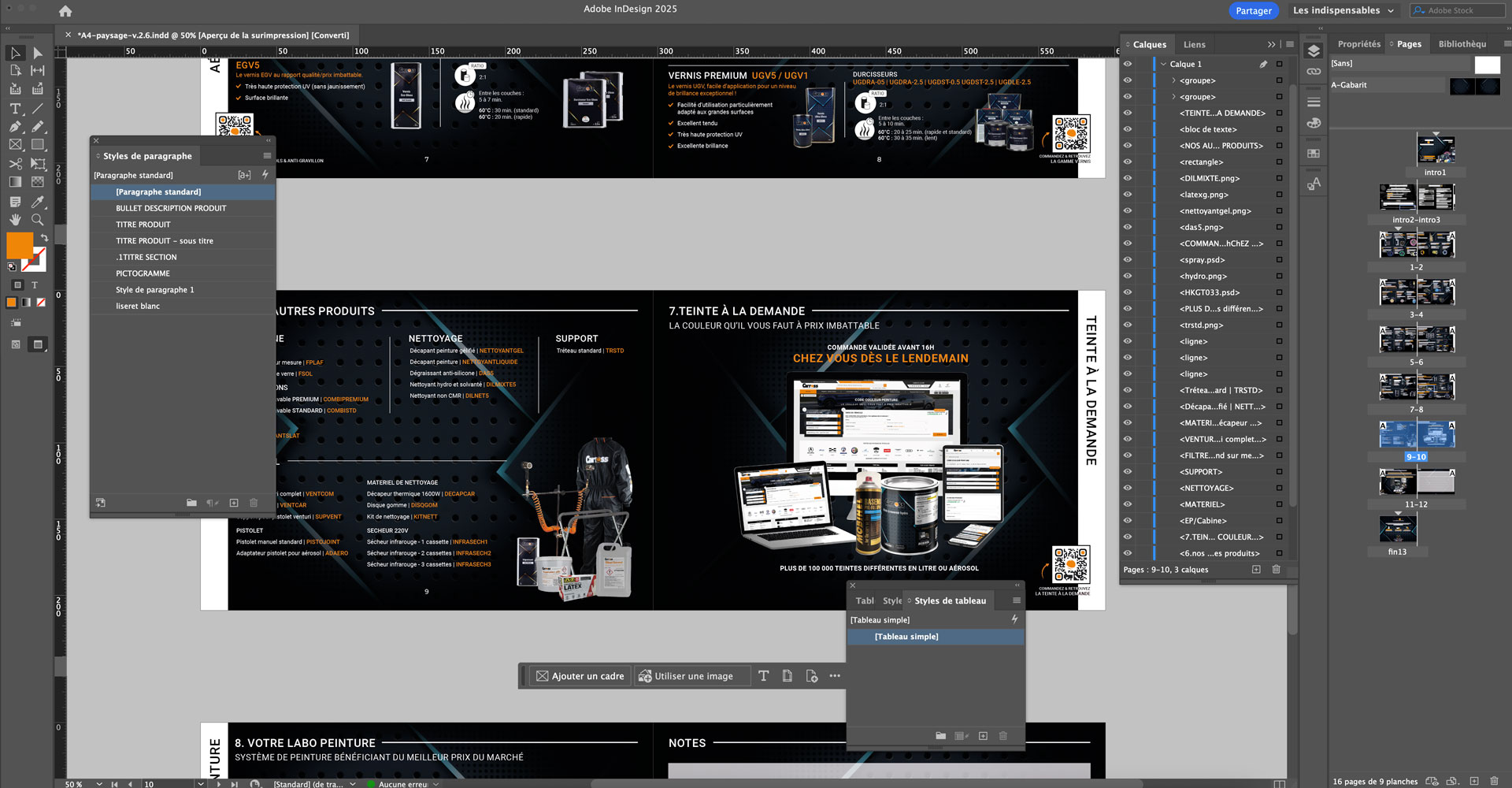The image size is (1512, 788).
Task: Hide the <DILMIXTE.png> object
Action: tap(1128, 178)
